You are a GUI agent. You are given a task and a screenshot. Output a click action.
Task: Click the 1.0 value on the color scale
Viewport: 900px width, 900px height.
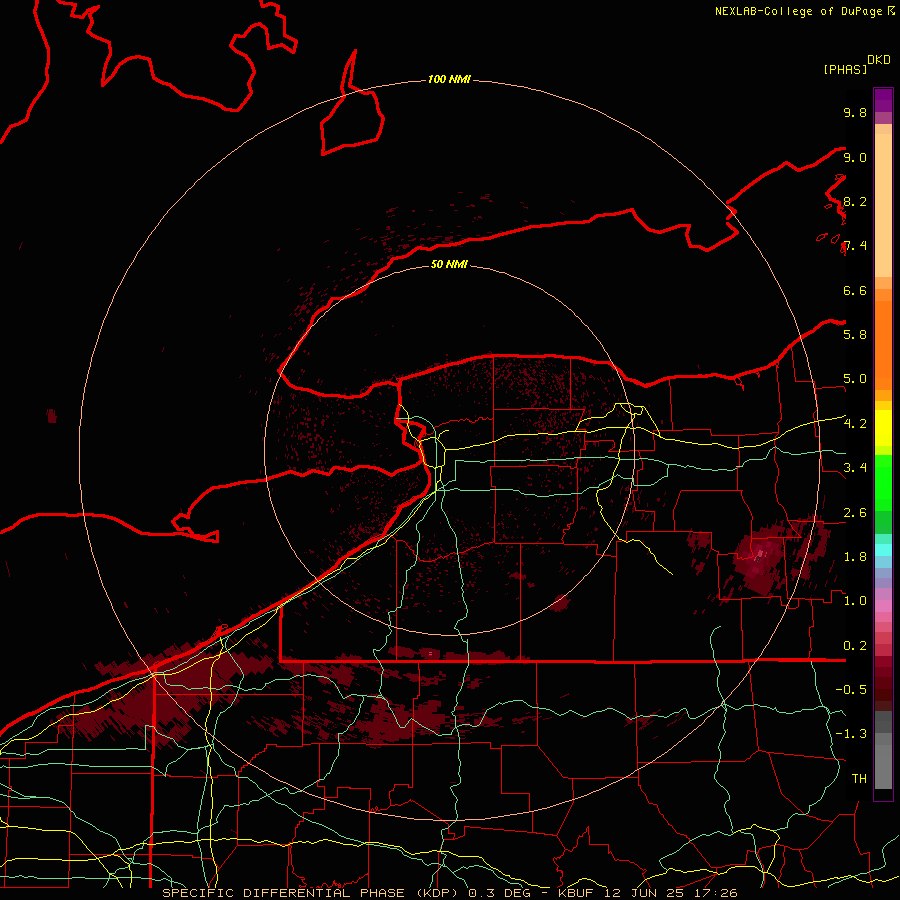pyautogui.click(x=855, y=601)
